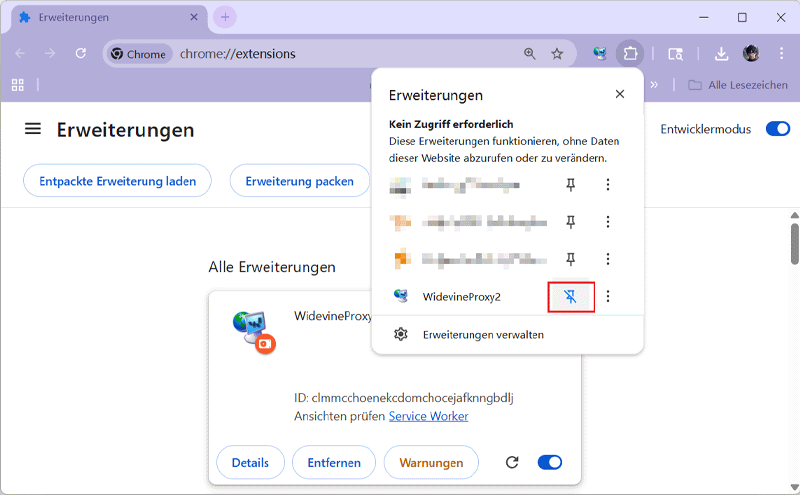The width and height of the screenshot is (800, 495).
Task: Click Entpackte Erweiterung laden
Action: [117, 181]
